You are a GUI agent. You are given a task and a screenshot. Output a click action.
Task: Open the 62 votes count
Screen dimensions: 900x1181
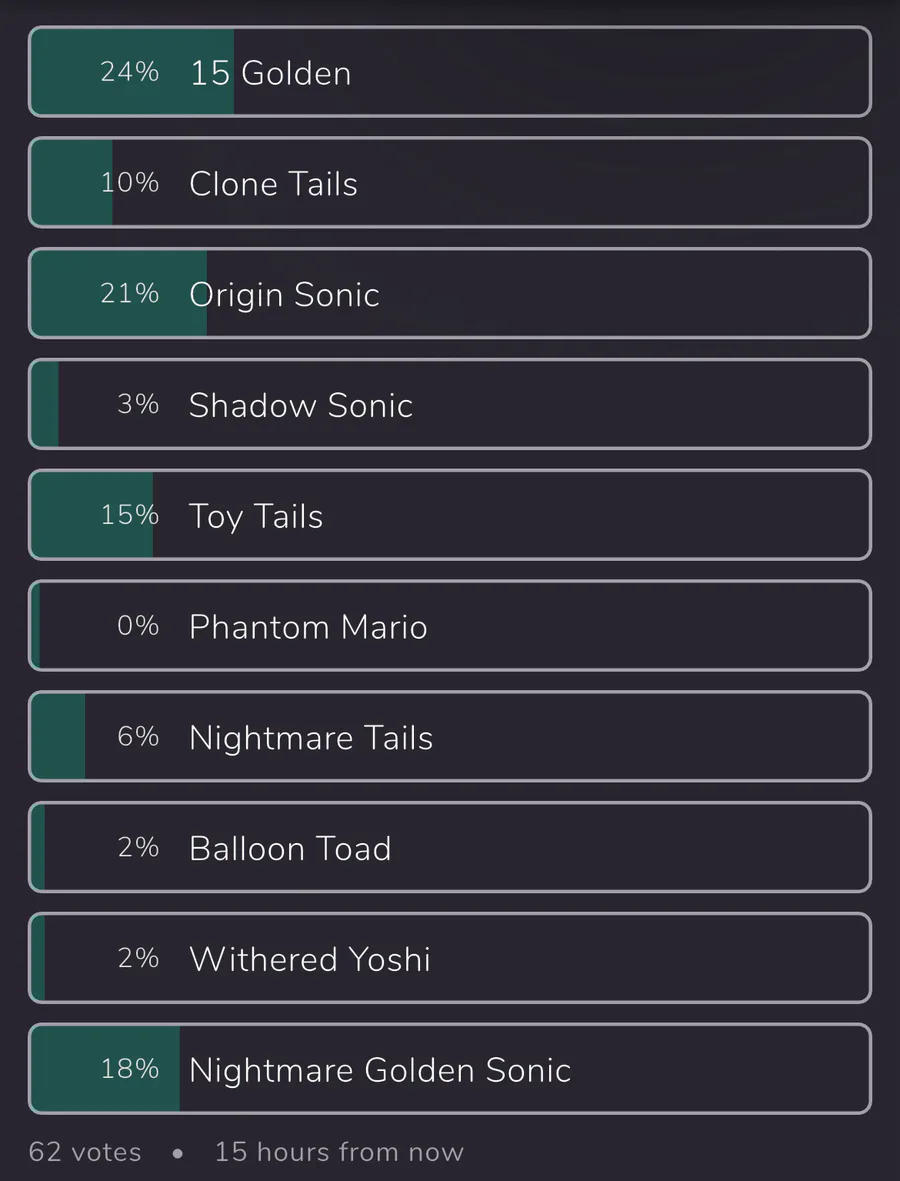[85, 1152]
